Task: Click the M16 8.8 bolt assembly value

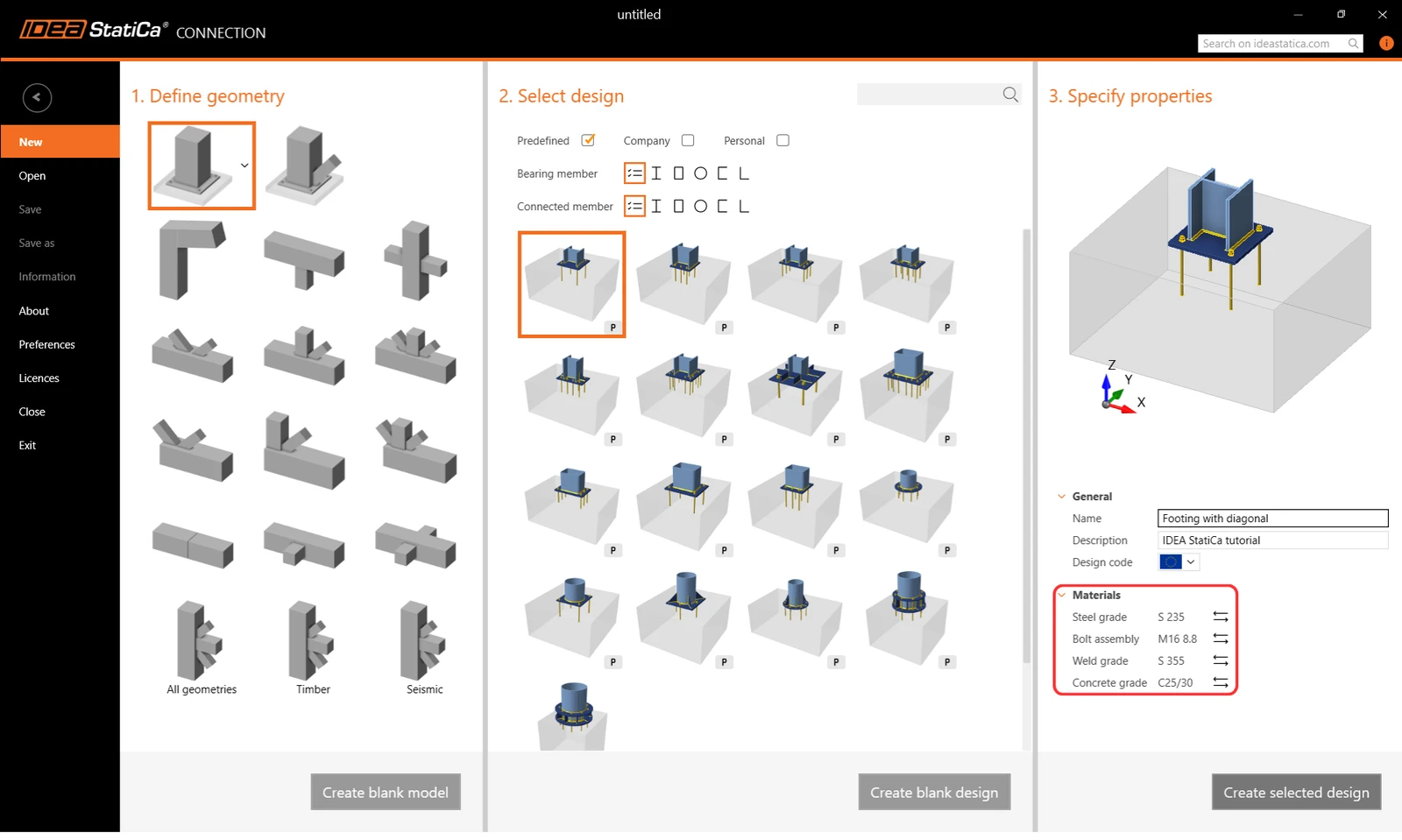Action: click(1177, 639)
